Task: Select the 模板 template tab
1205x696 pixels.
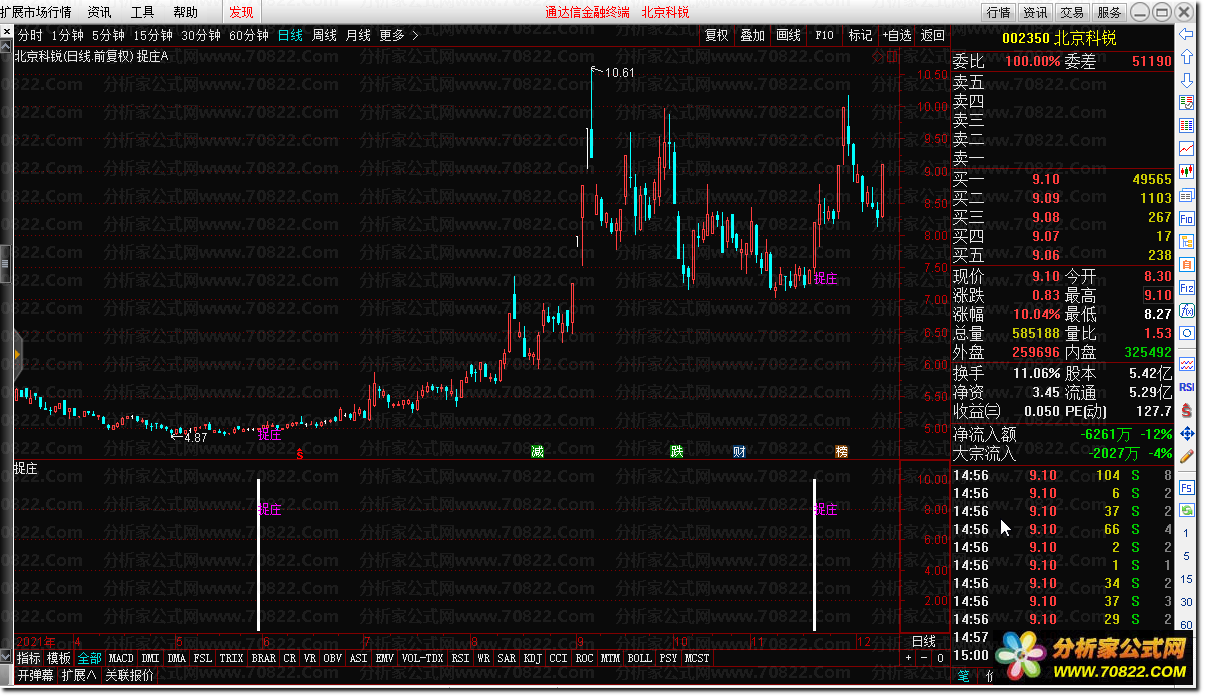Action: [59, 658]
